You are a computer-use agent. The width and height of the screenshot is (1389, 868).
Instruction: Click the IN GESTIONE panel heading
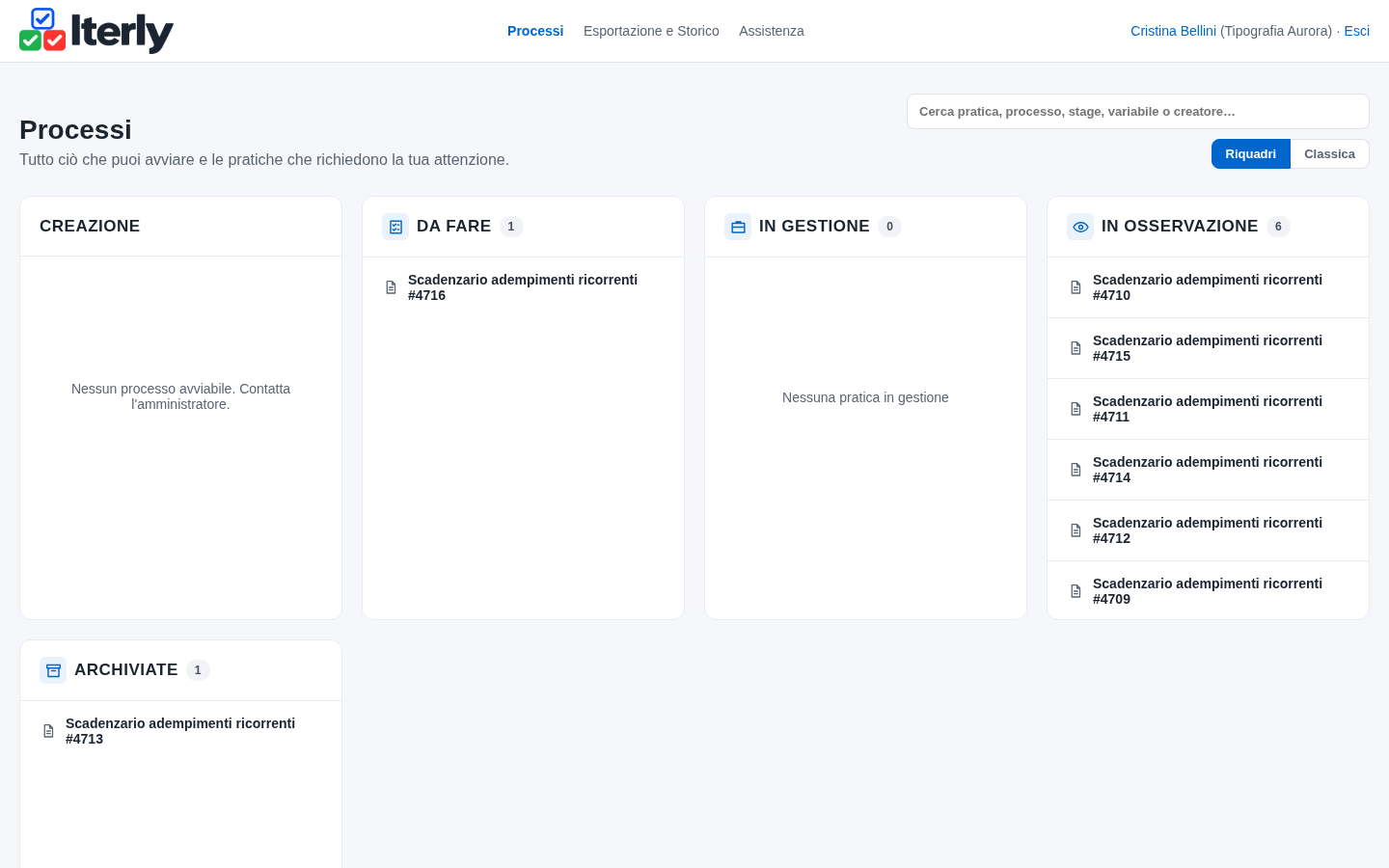(x=814, y=226)
